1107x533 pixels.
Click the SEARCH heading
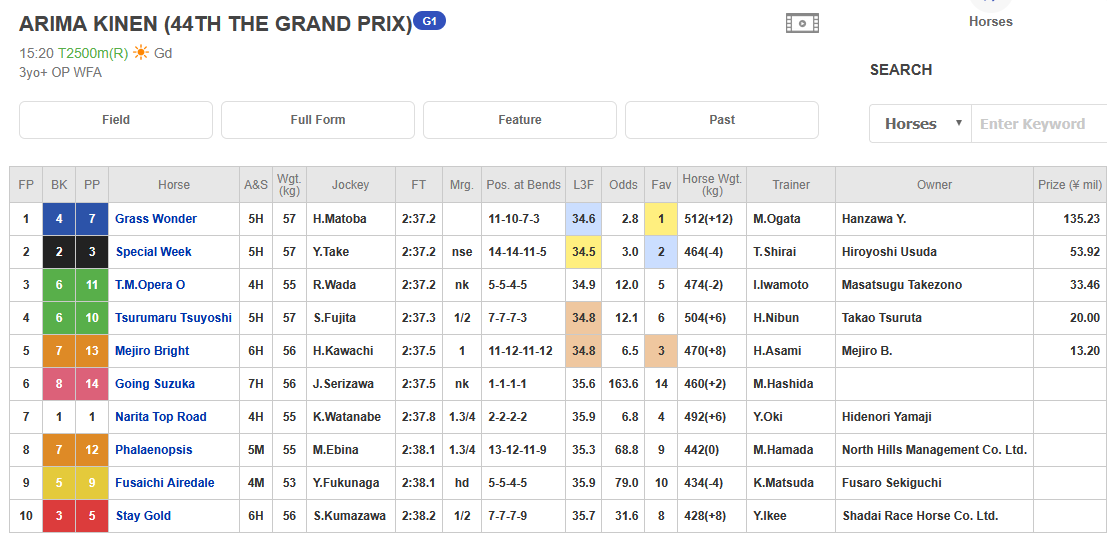[901, 70]
